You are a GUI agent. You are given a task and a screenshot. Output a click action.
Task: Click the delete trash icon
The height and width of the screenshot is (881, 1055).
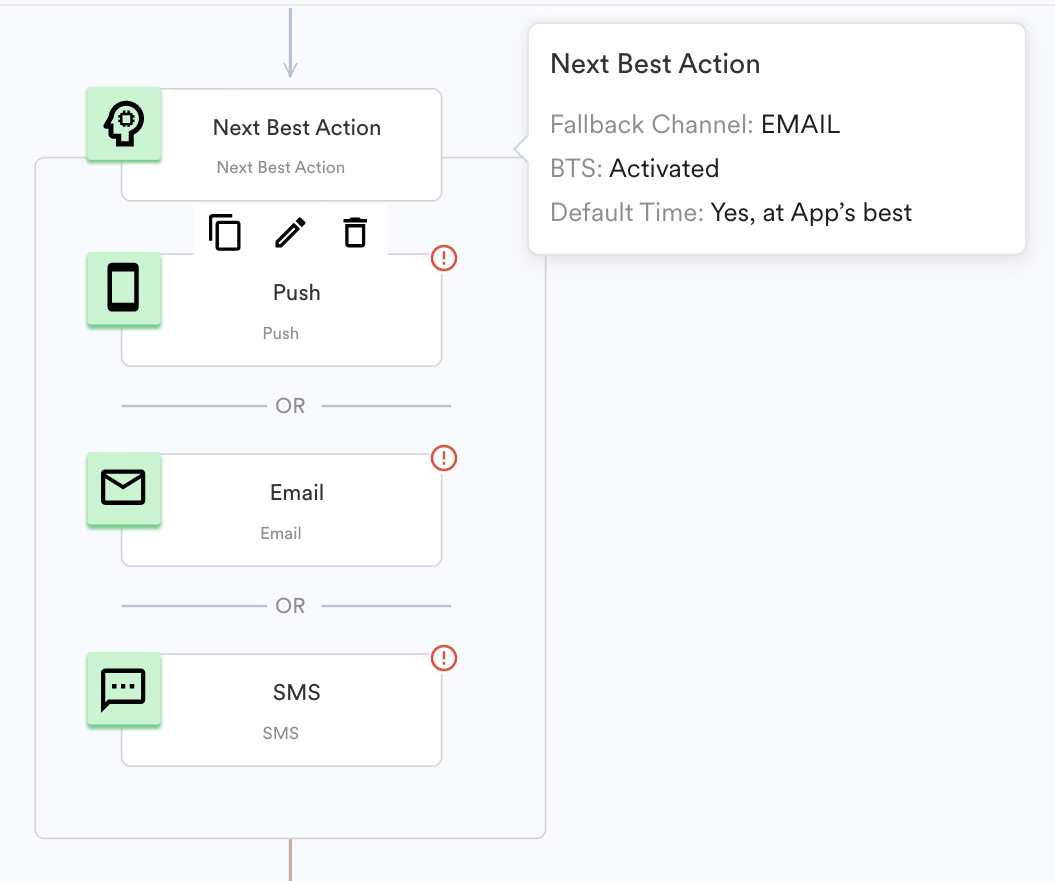pyautogui.click(x=354, y=232)
